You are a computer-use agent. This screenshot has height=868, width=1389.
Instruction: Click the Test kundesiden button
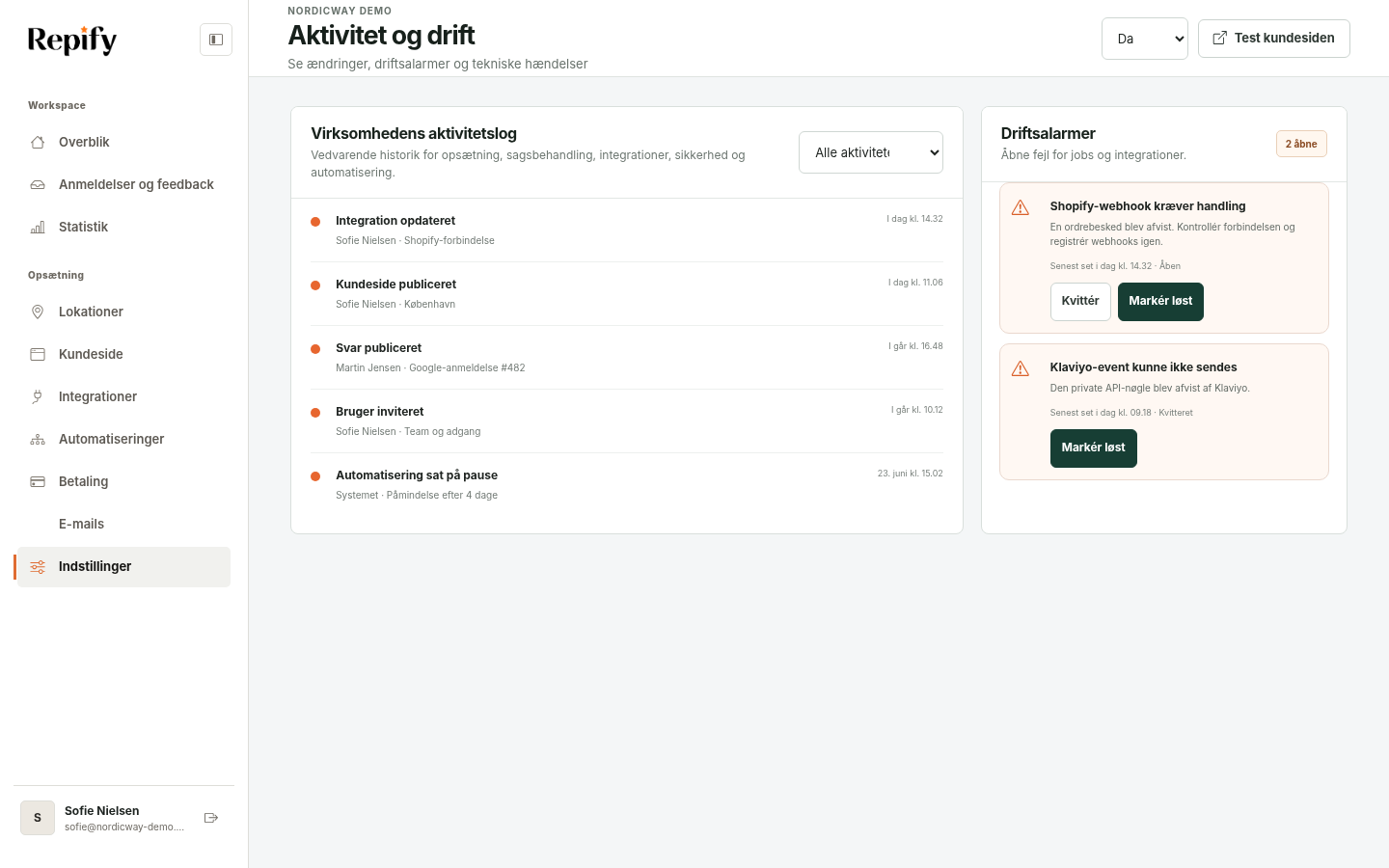pyautogui.click(x=1273, y=39)
